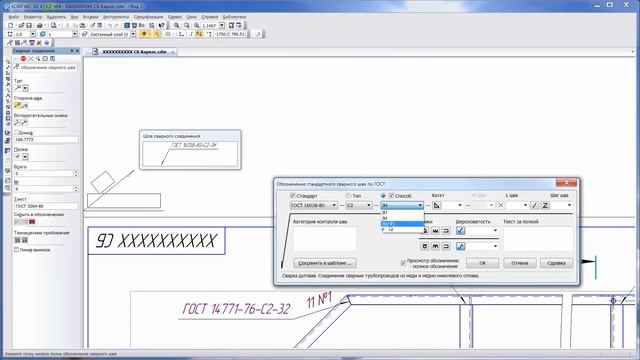This screenshot has width=640, height=360.
Task: Click the lower-row bracket sign icon
Action: click(446, 246)
